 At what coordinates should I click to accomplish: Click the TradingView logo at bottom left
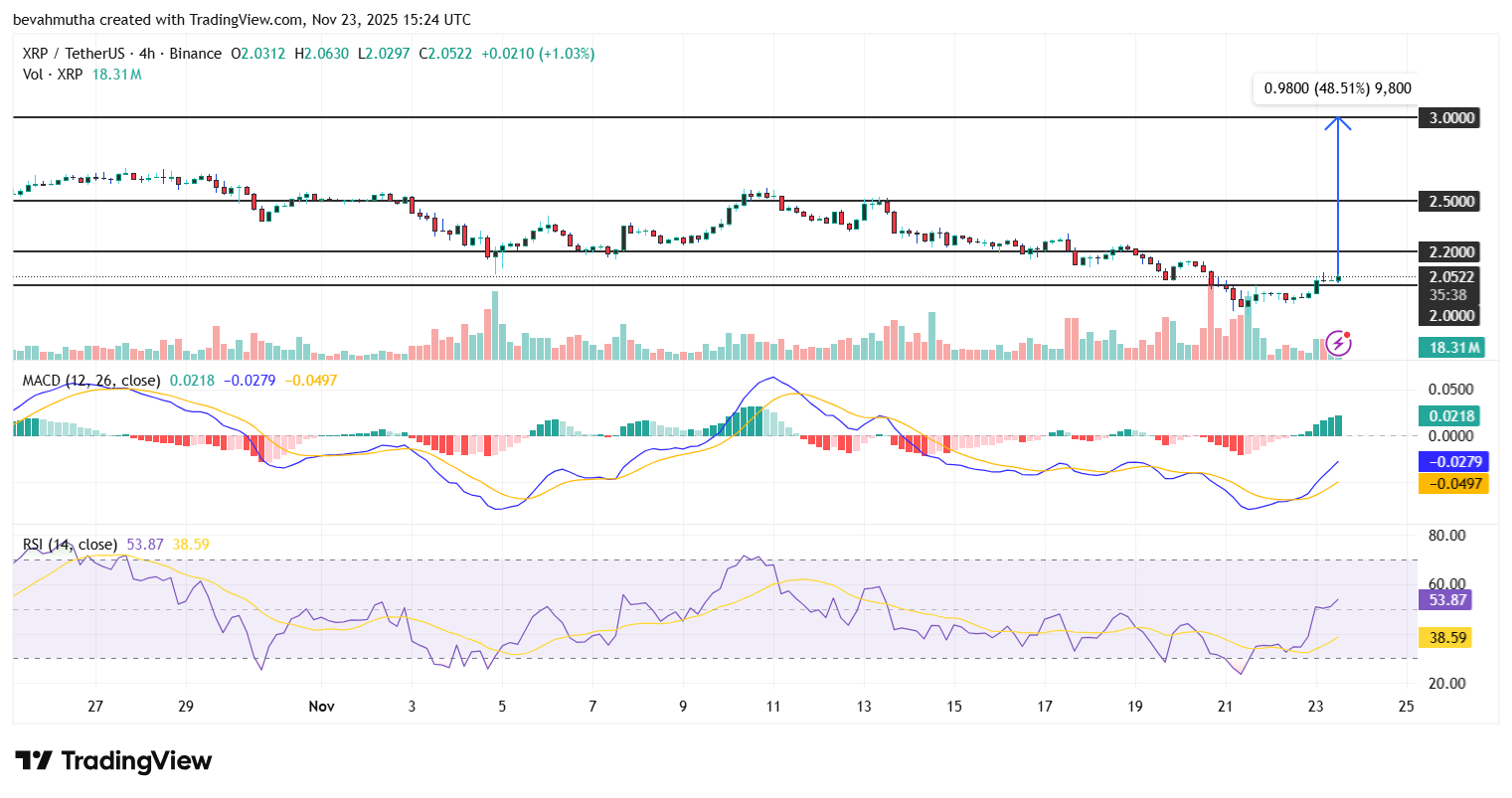coord(109,761)
